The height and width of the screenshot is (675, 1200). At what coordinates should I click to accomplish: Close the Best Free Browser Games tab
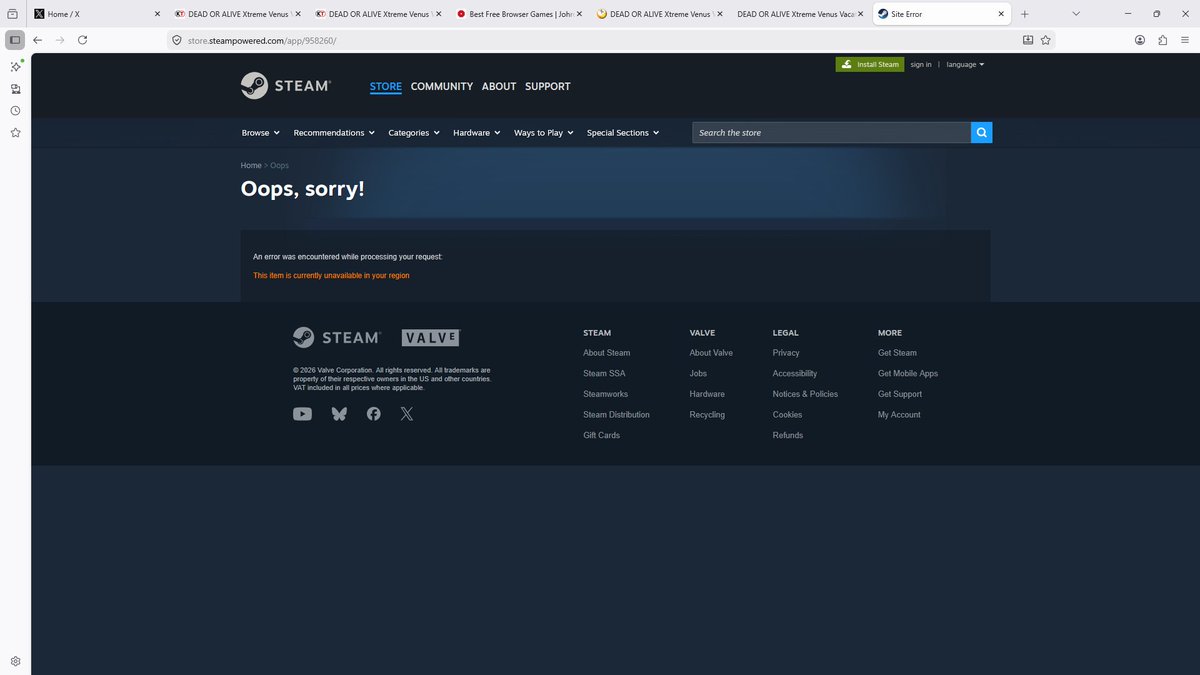click(579, 14)
